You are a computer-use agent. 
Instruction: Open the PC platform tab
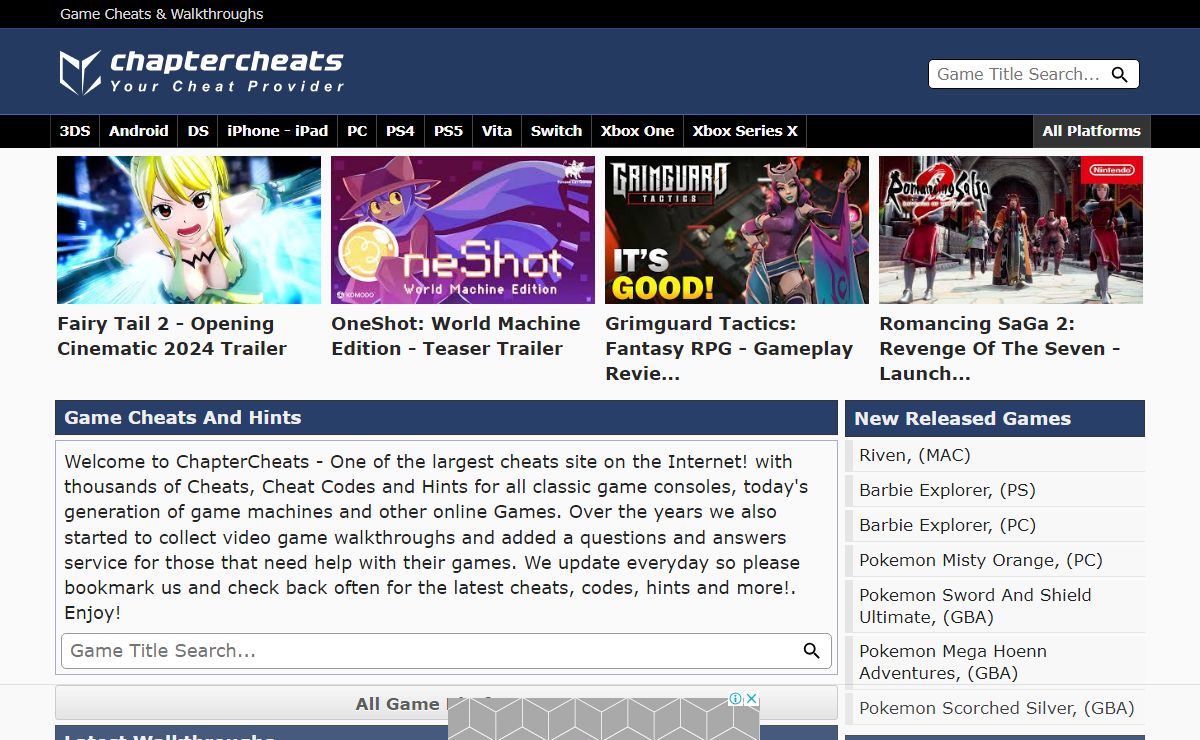357,131
